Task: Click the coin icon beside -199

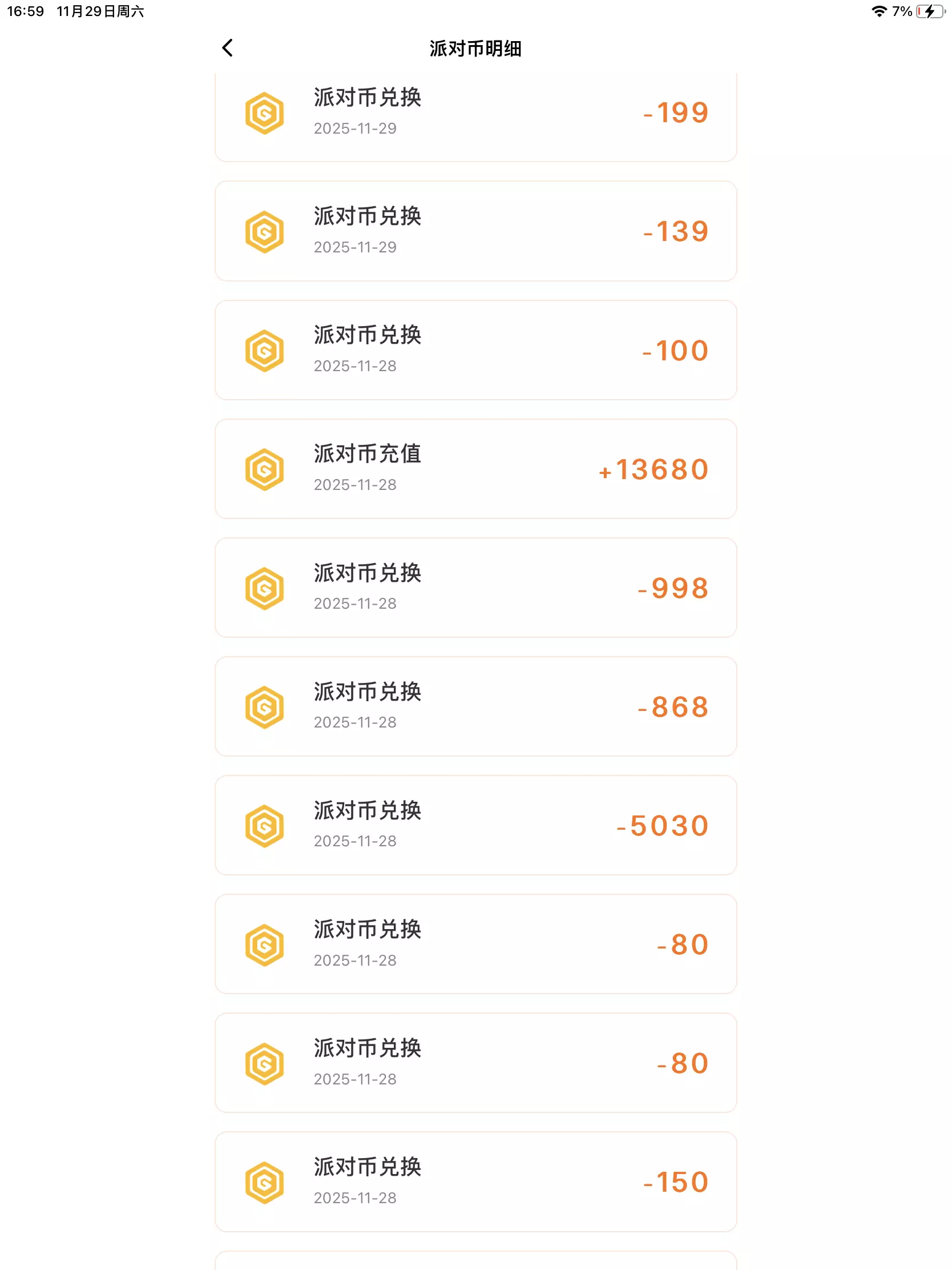Action: click(x=265, y=113)
